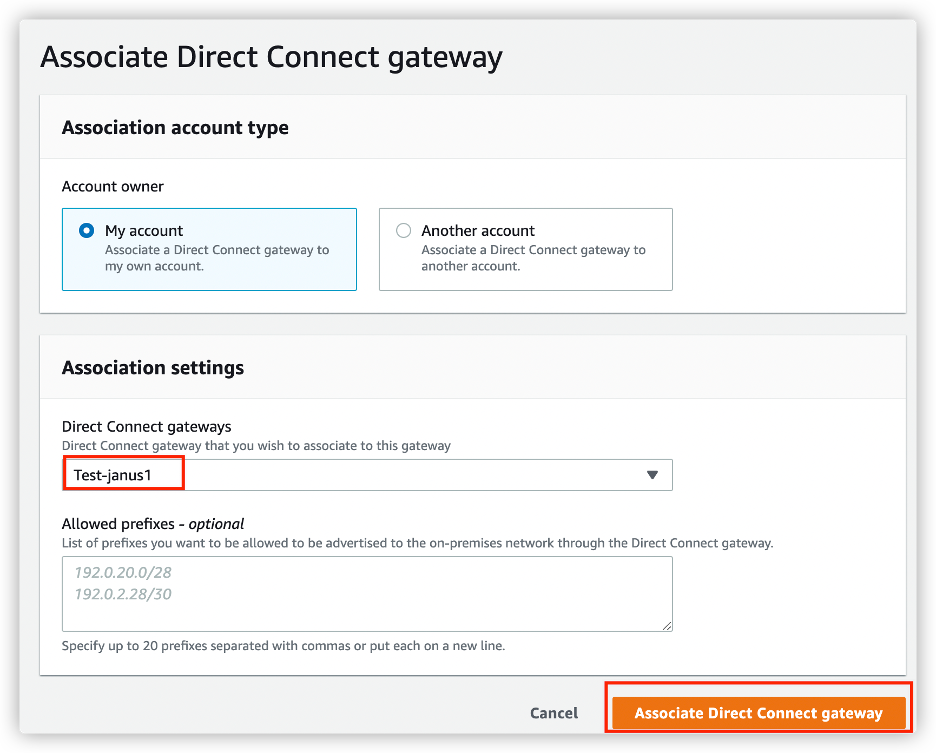This screenshot has width=936, height=754.
Task: Click the prefix limit hint text
Action: (x=284, y=645)
